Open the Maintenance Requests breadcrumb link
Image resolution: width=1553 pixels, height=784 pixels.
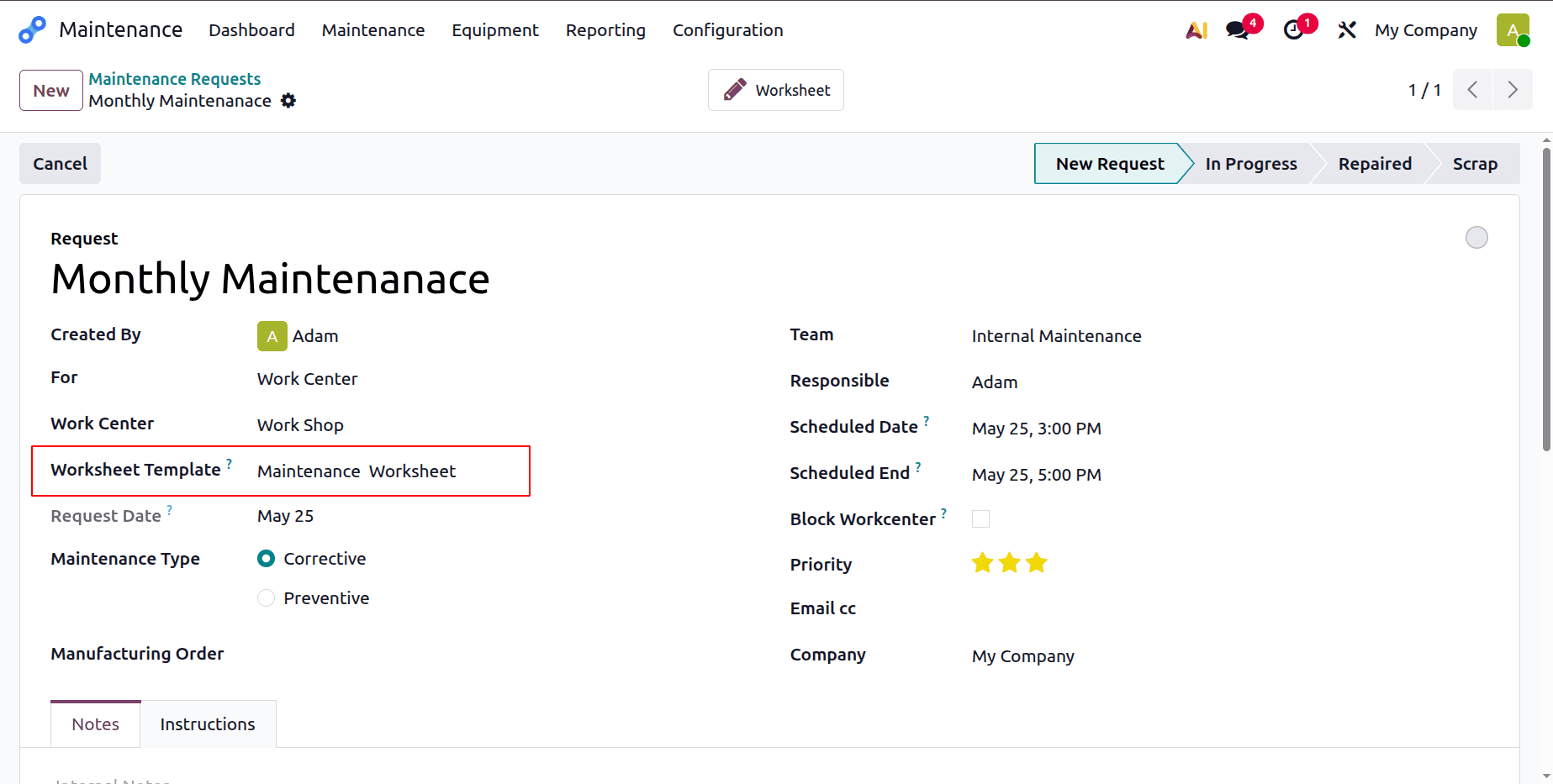coord(175,79)
